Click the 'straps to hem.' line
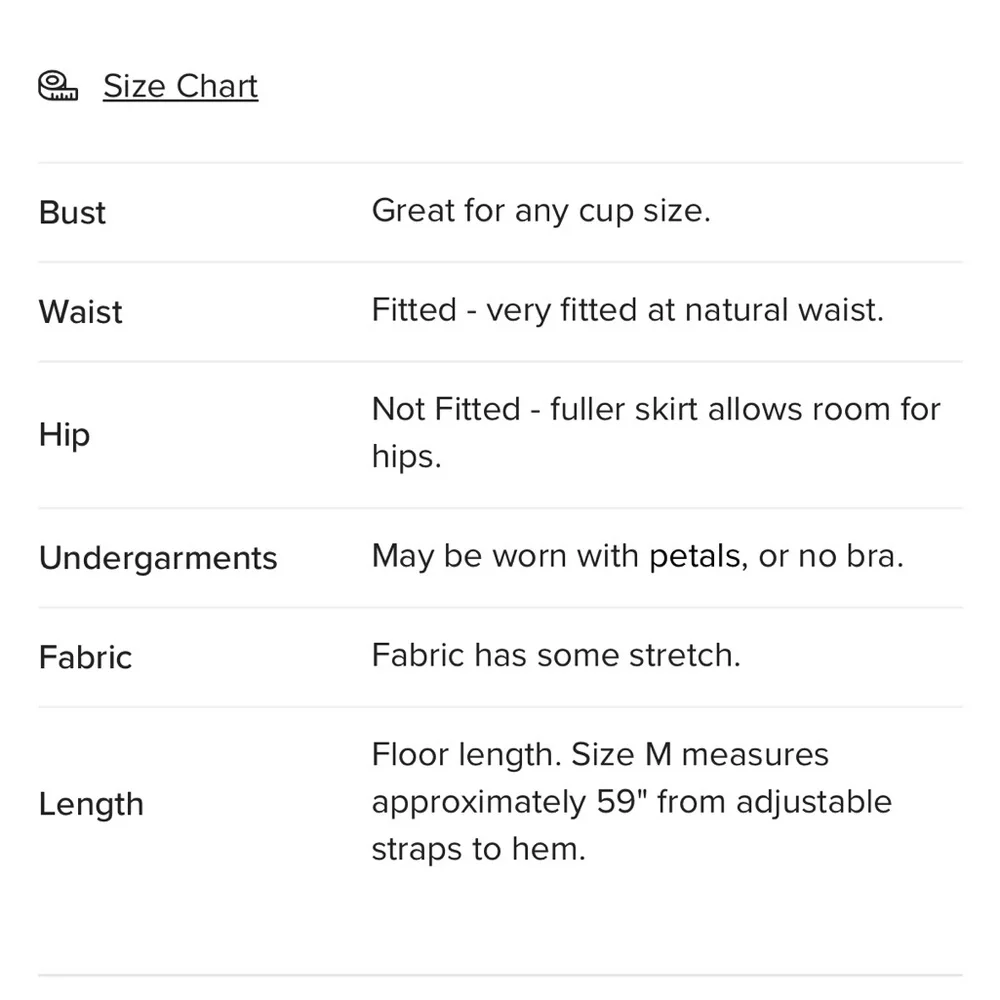 point(478,850)
